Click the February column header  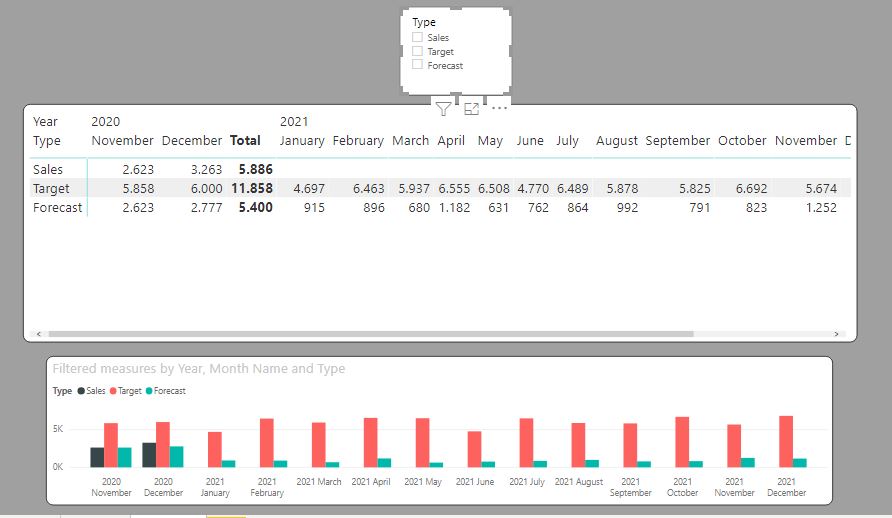pyautogui.click(x=358, y=140)
